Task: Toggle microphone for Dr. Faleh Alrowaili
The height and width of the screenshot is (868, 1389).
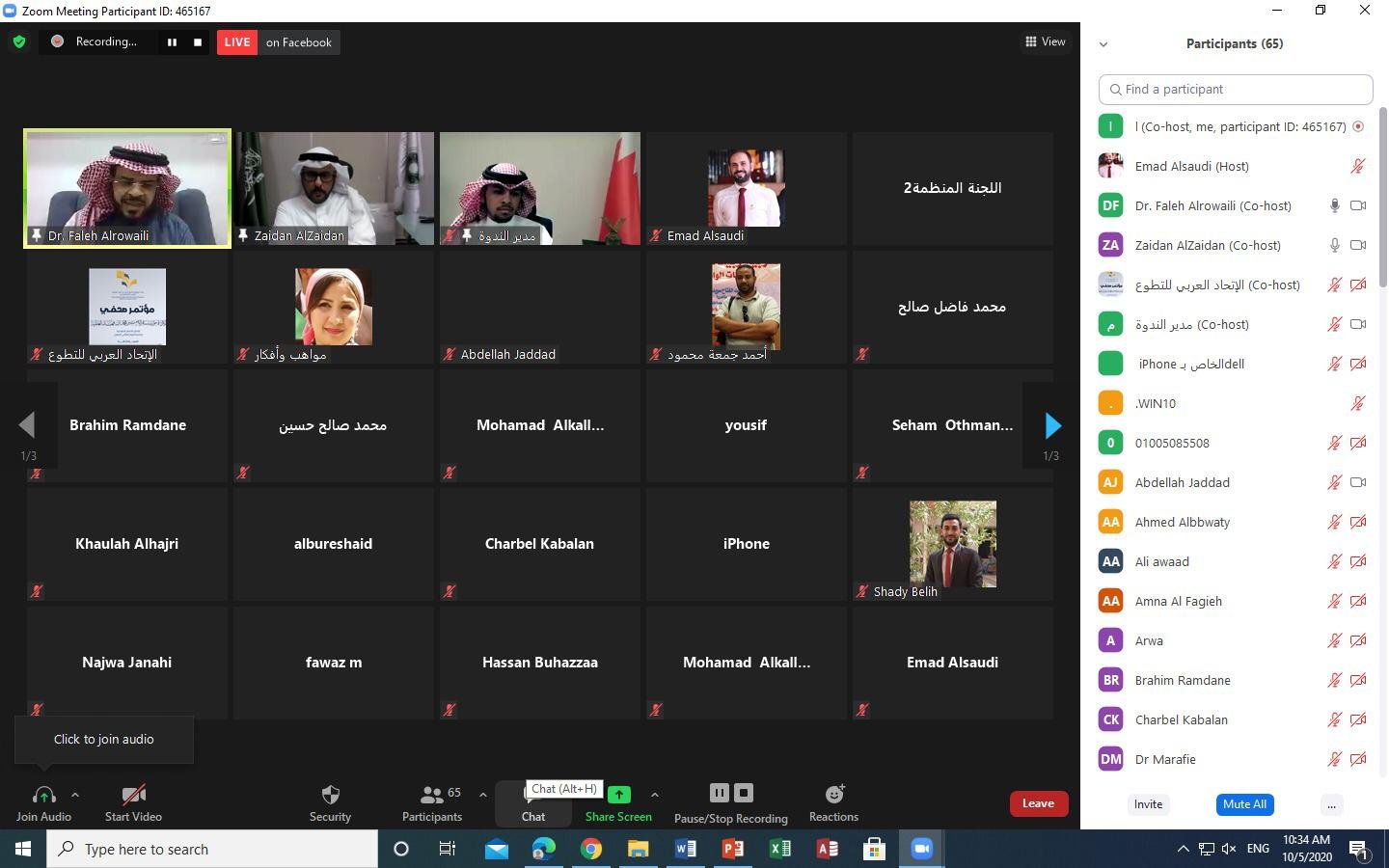Action: click(x=1335, y=205)
